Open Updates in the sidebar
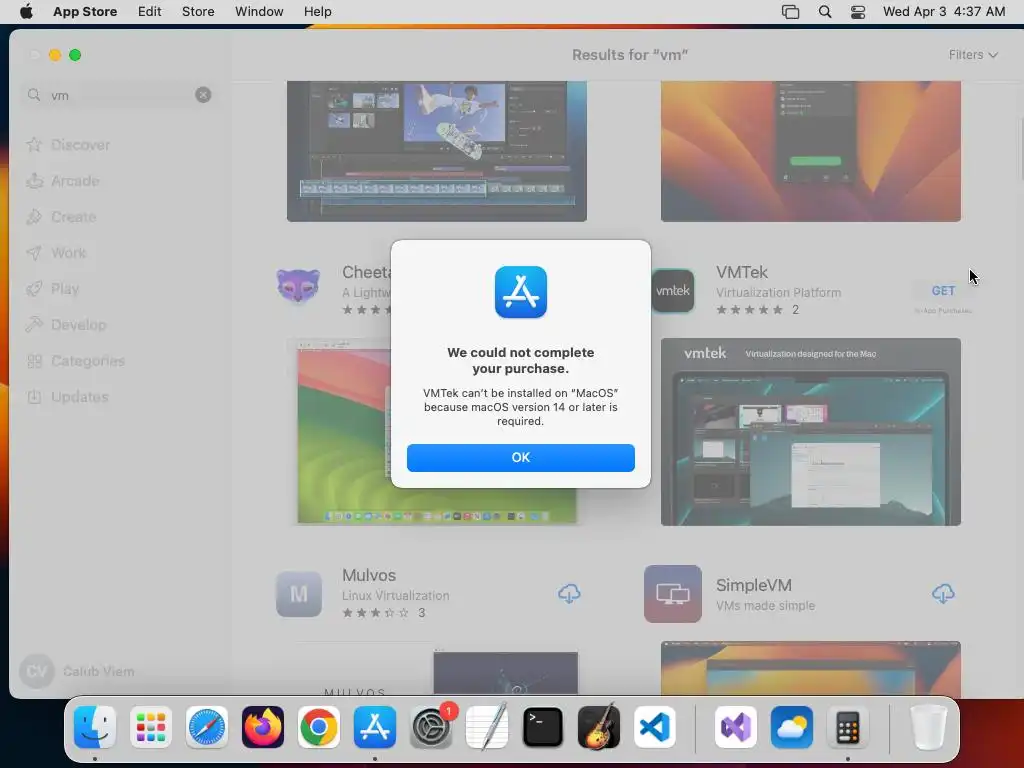The image size is (1024, 768). click(x=67, y=396)
